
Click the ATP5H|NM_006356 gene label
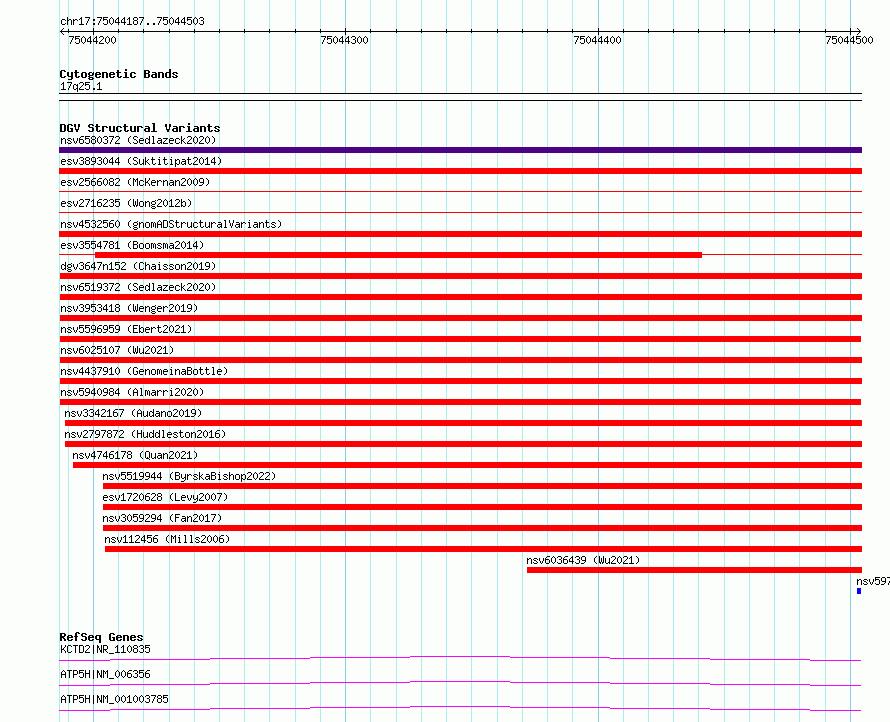click(x=105, y=674)
